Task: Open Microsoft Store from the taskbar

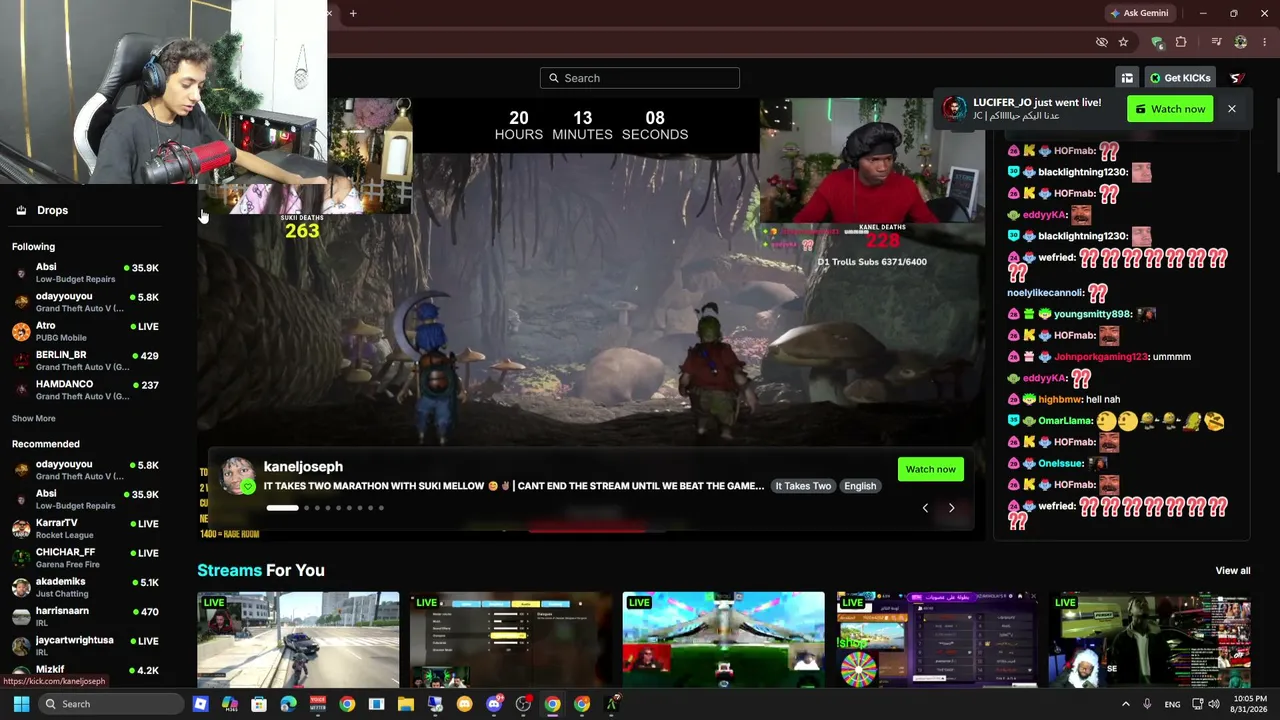Action: coord(259,704)
